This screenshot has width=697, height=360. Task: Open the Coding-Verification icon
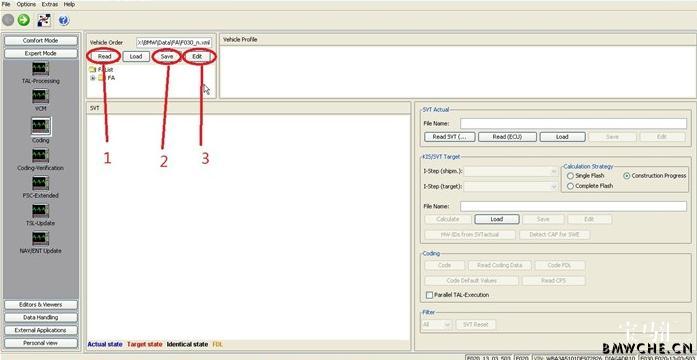(40, 156)
